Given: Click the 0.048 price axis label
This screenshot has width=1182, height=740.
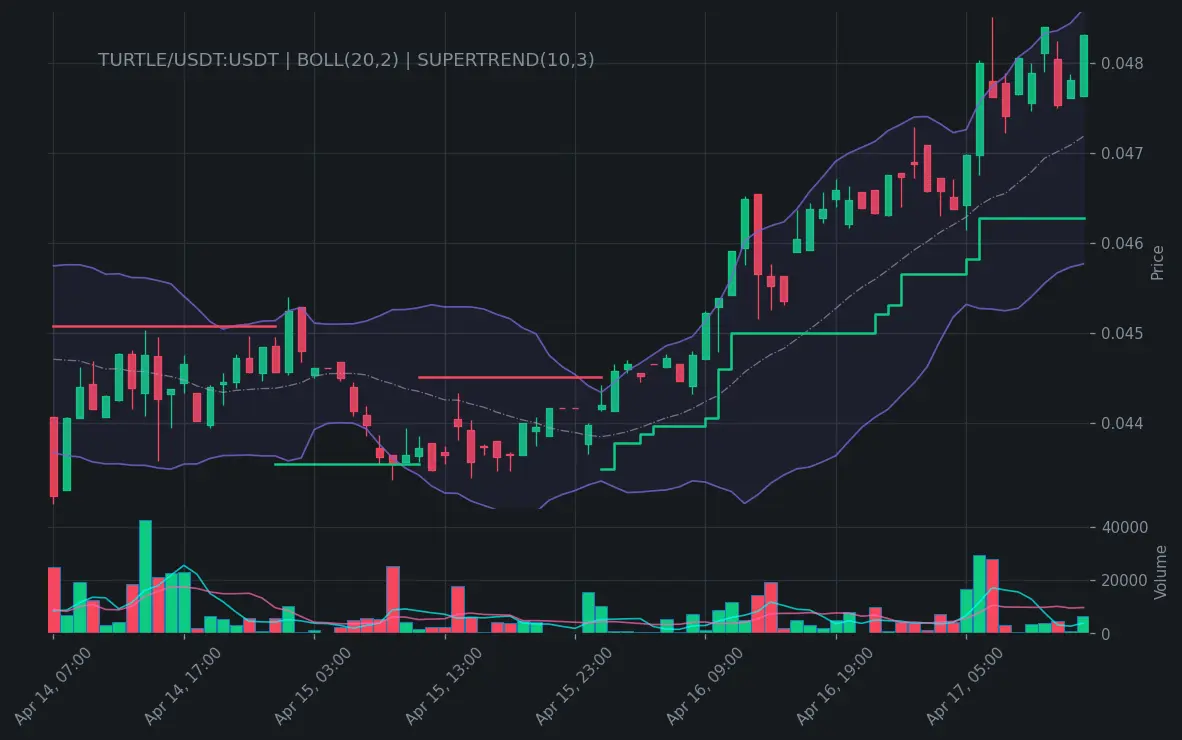Looking at the screenshot, I should [x=1122, y=63].
